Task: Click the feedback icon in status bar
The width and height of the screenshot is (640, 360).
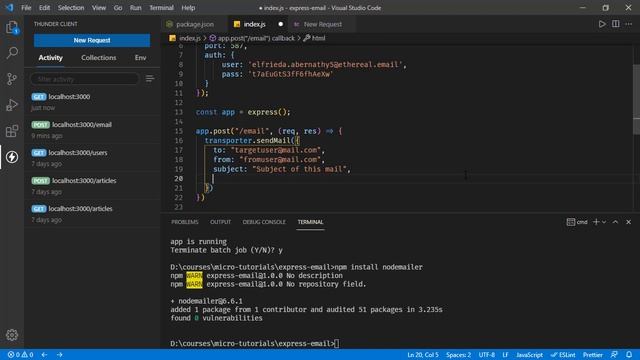Action: 614,355
